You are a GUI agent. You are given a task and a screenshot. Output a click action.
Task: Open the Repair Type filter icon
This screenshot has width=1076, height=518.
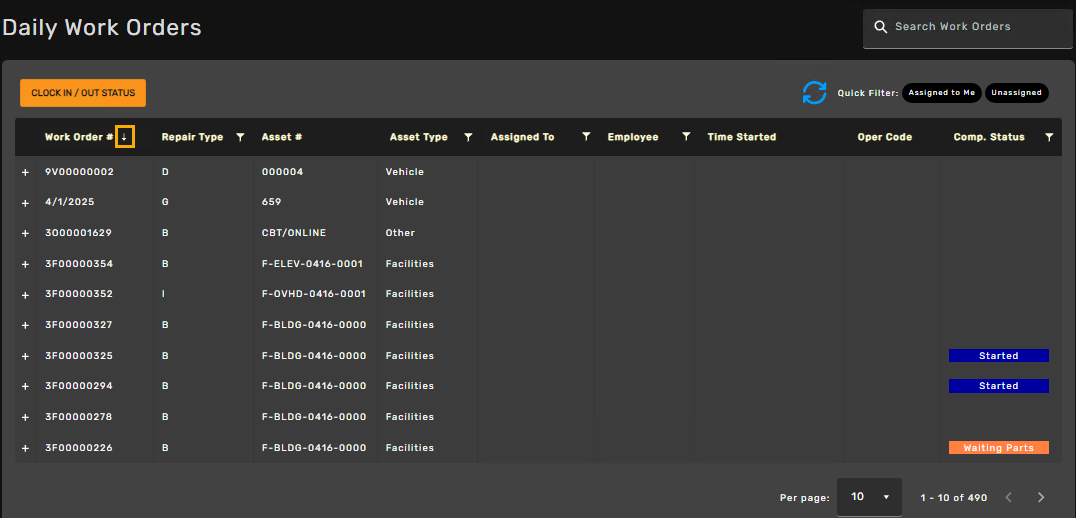(x=240, y=137)
